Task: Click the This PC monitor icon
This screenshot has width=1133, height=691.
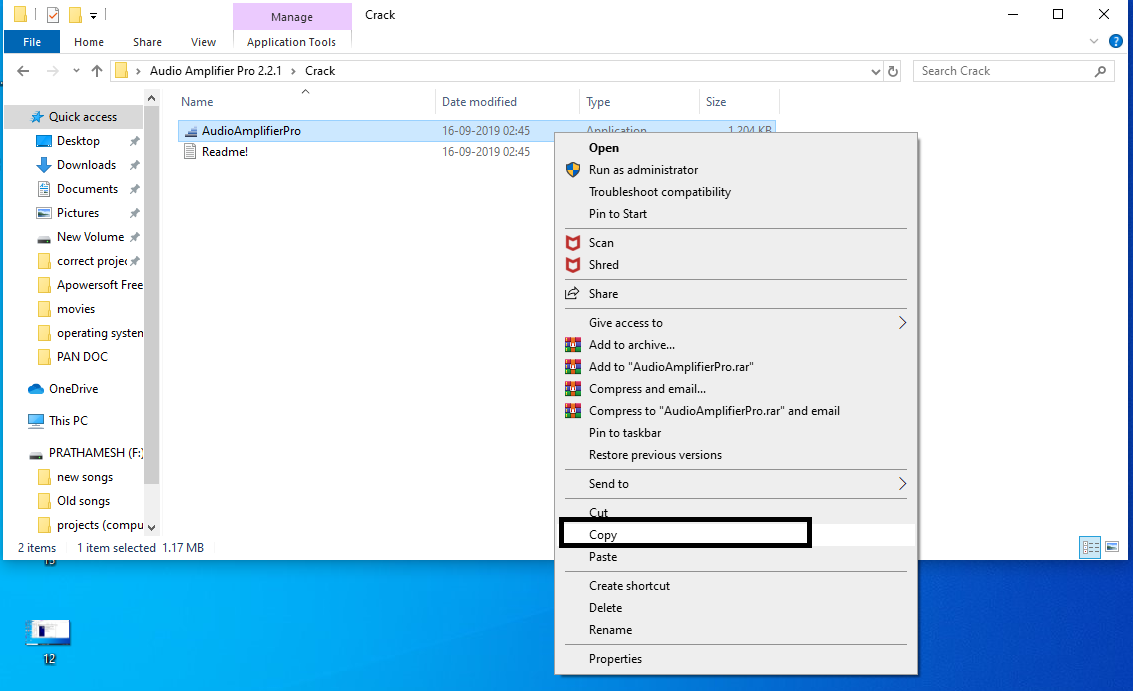Action: (x=36, y=421)
